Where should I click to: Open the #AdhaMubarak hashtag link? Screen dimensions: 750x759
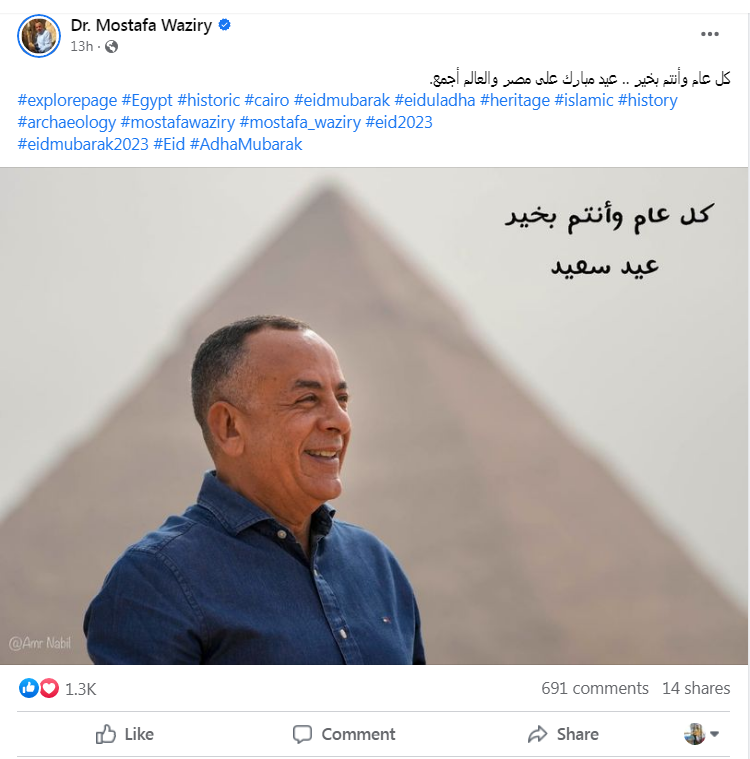click(246, 144)
